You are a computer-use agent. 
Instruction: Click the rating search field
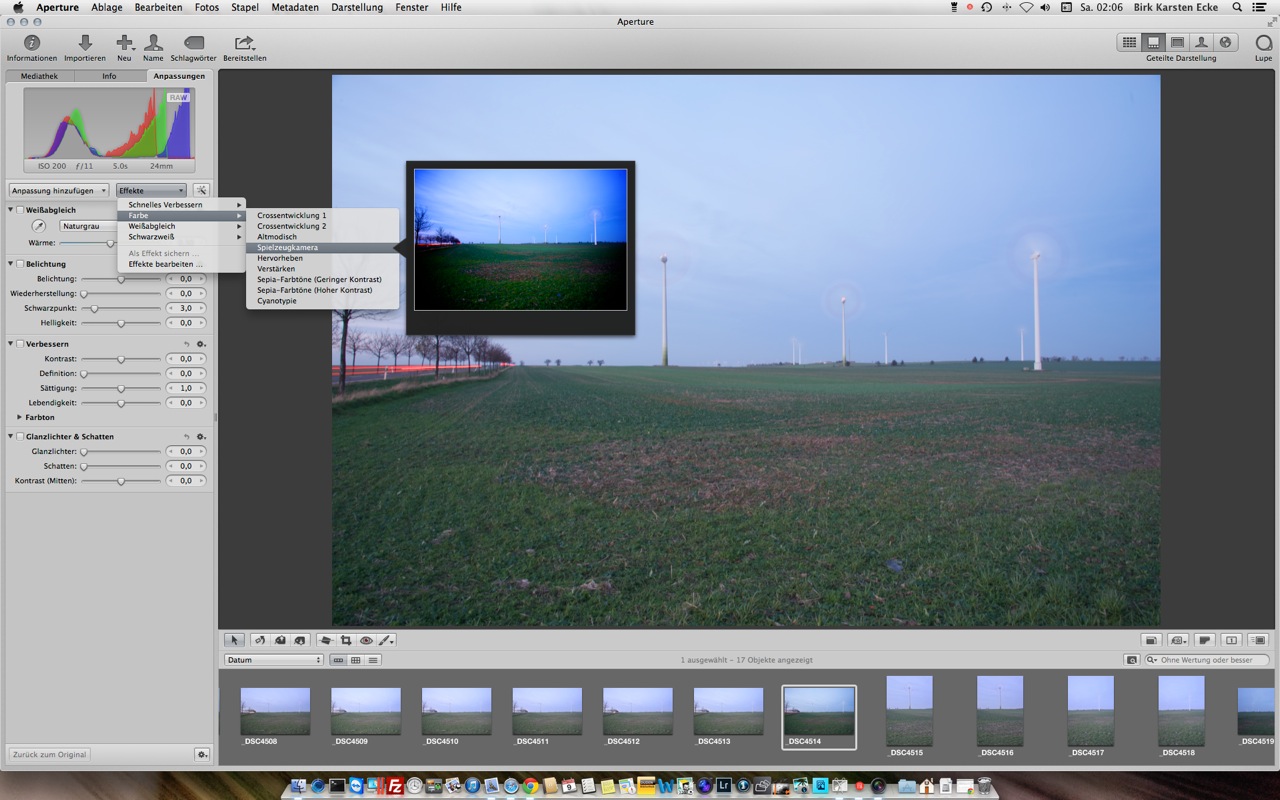point(1207,660)
